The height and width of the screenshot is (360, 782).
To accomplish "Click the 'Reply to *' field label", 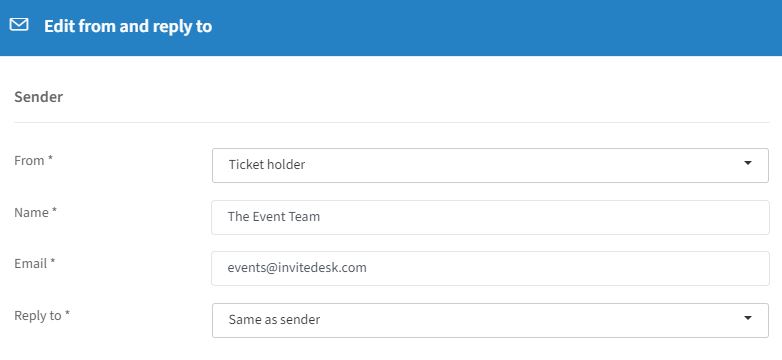I will click(x=42, y=316).
